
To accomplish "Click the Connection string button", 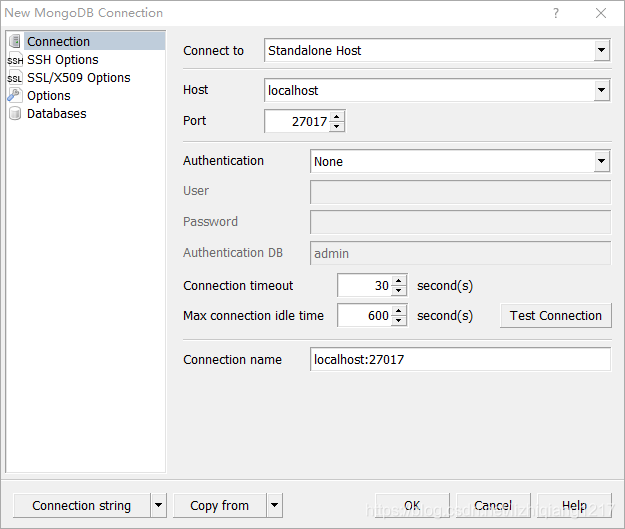I will [x=82, y=505].
